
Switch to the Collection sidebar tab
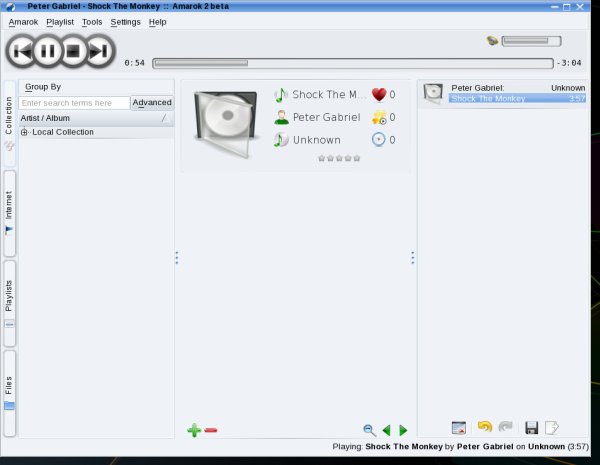pos(9,123)
